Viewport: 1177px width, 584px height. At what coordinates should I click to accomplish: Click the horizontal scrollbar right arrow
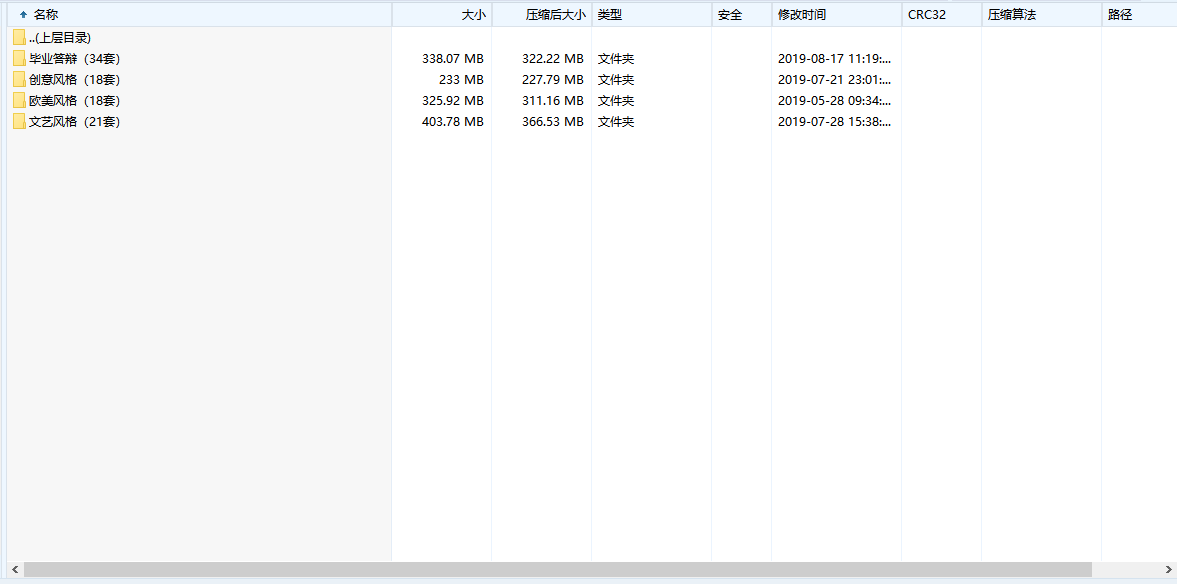point(1167,570)
